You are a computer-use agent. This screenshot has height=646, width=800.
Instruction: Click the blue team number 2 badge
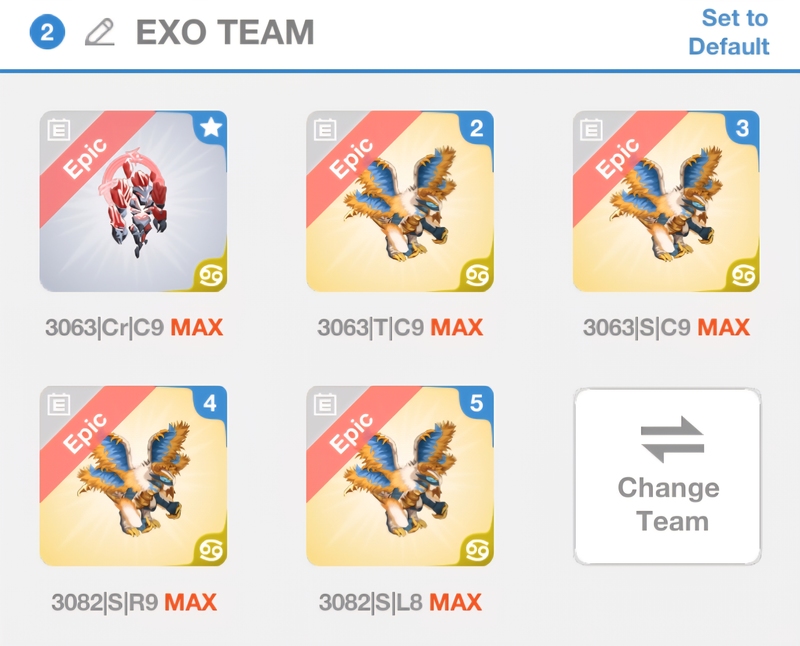(47, 33)
